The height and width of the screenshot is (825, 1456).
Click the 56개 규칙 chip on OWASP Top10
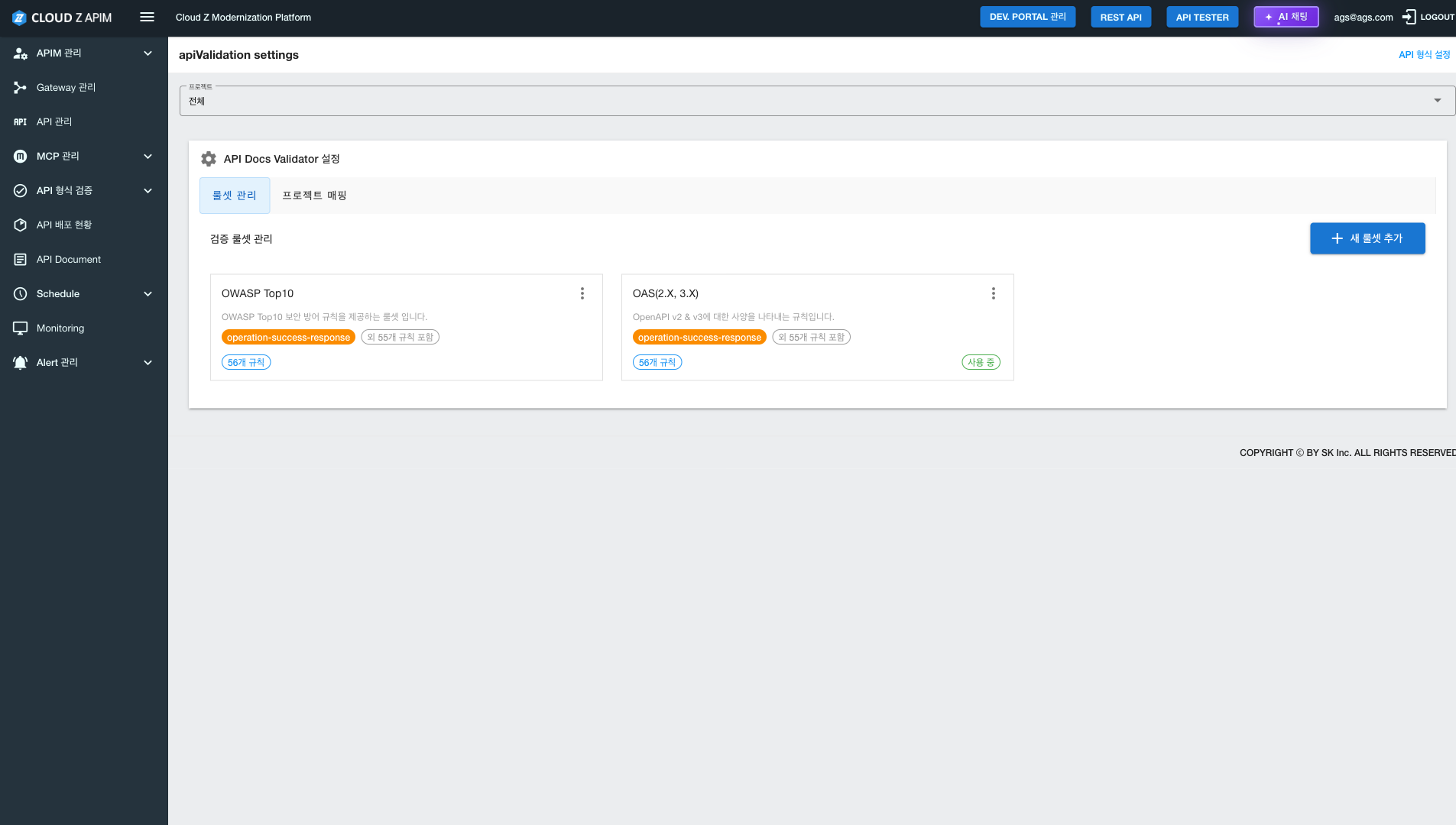click(246, 363)
